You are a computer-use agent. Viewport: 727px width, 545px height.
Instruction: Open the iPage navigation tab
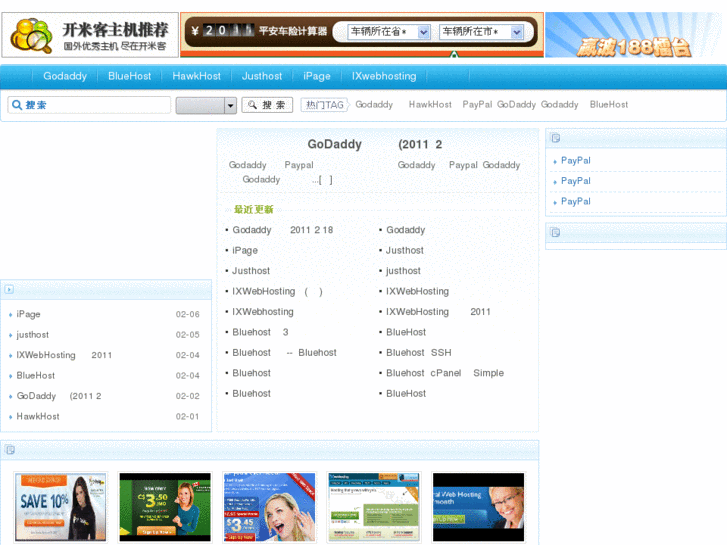coord(317,76)
